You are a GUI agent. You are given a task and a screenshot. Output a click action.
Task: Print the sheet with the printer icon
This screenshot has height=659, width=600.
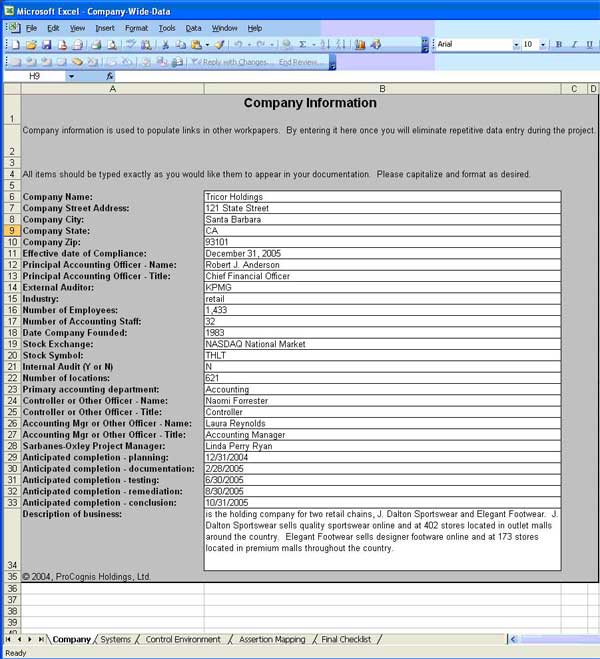(97, 44)
